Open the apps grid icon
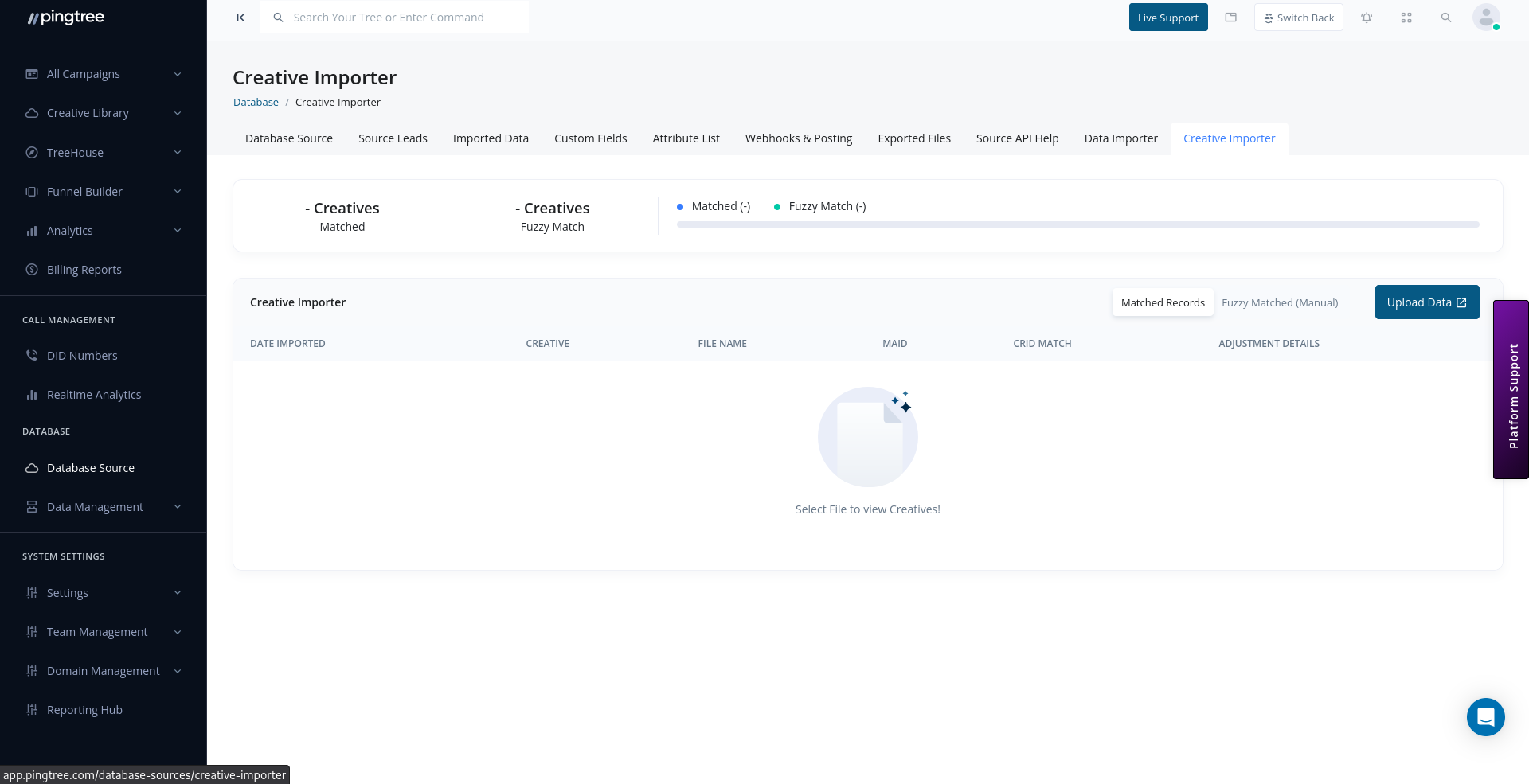Viewport: 1529px width, 784px height. click(1406, 17)
